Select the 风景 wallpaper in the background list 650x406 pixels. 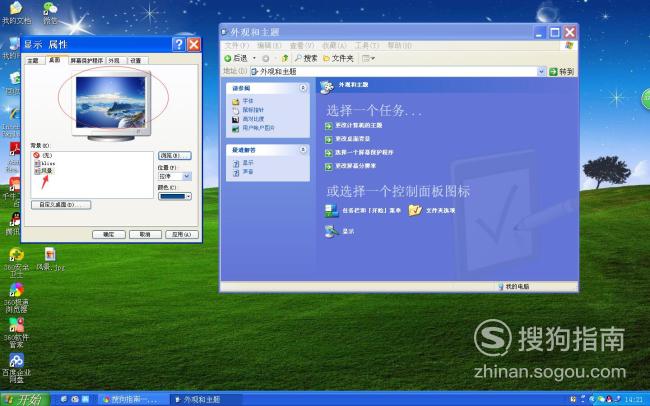(44, 171)
